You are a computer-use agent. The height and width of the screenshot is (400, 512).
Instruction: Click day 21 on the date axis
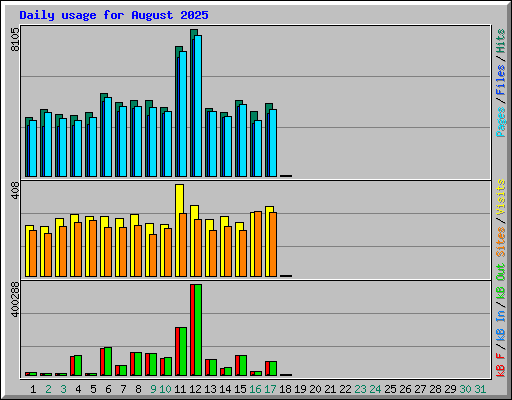330,389
